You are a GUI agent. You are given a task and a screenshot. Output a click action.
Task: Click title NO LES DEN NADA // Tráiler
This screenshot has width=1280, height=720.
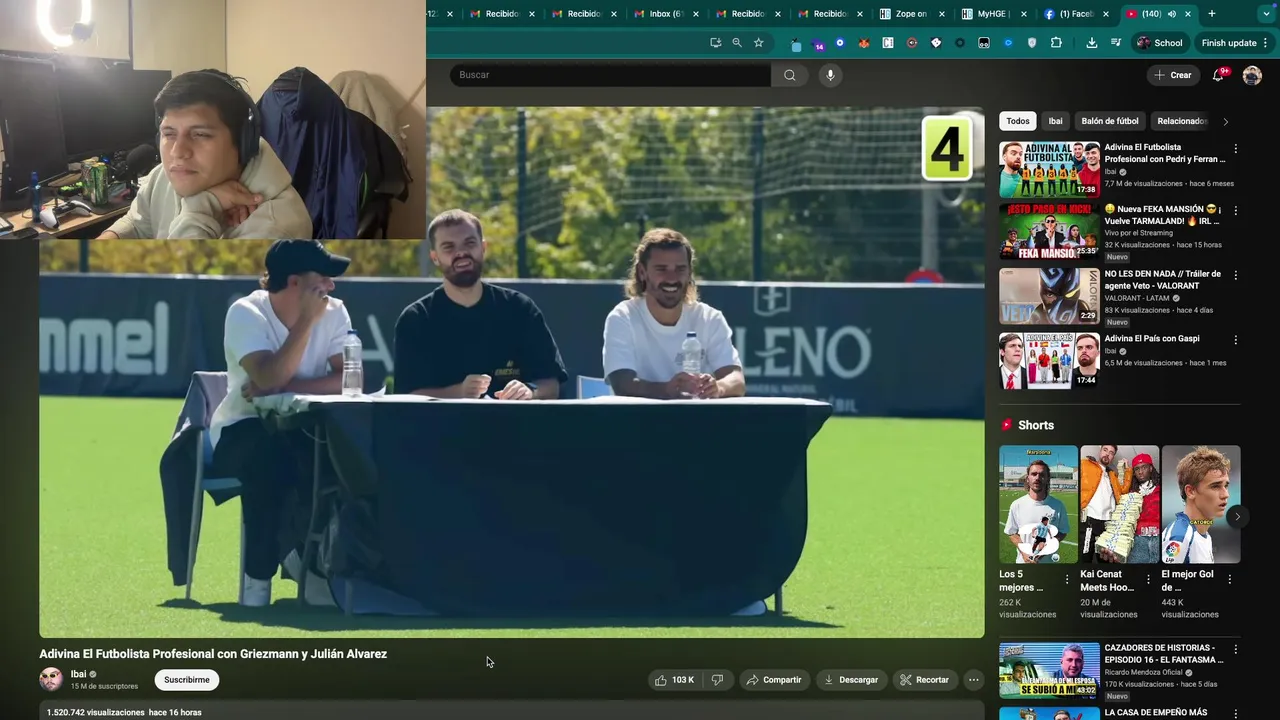point(1163,280)
